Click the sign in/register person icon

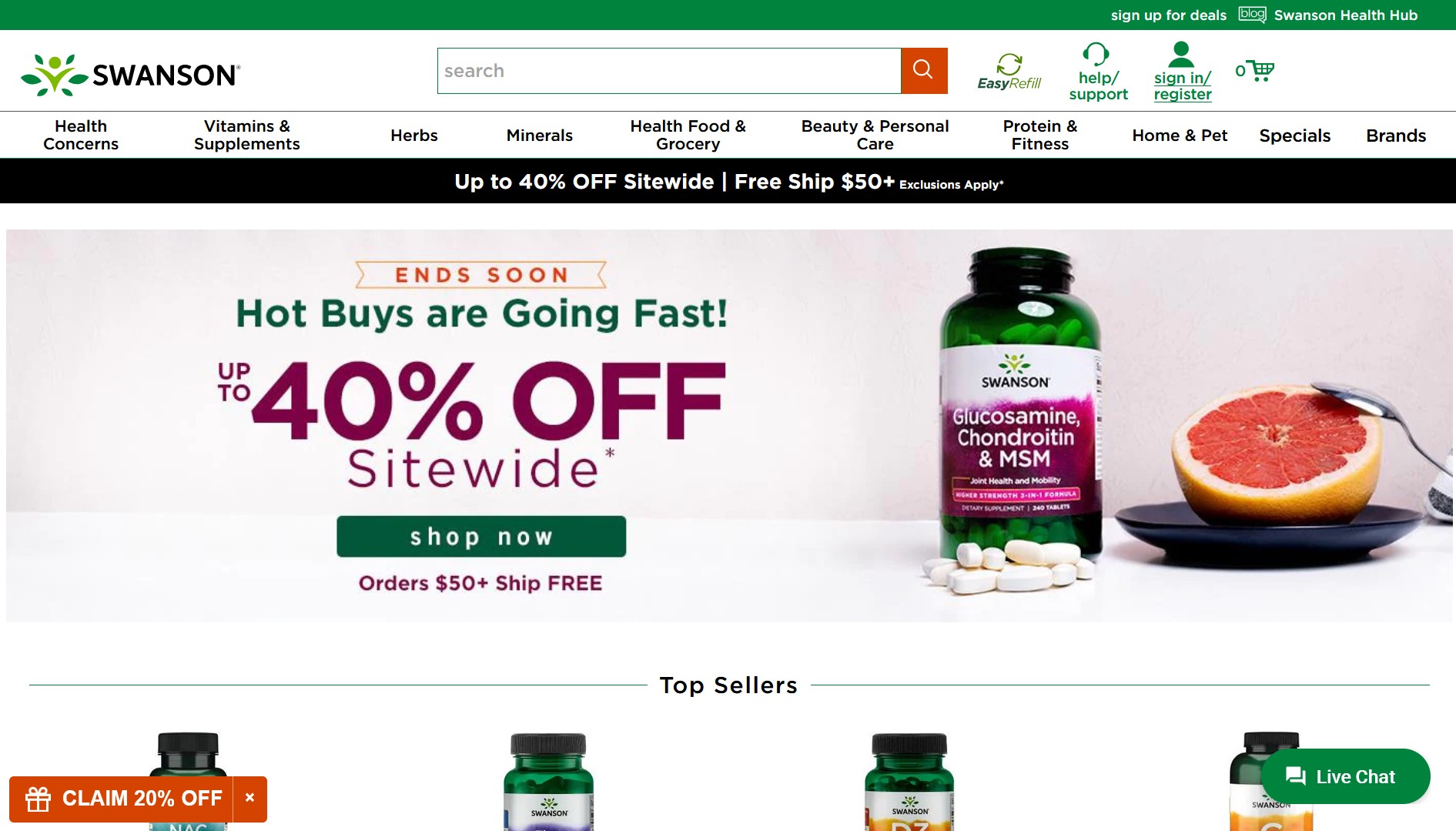[1181, 54]
